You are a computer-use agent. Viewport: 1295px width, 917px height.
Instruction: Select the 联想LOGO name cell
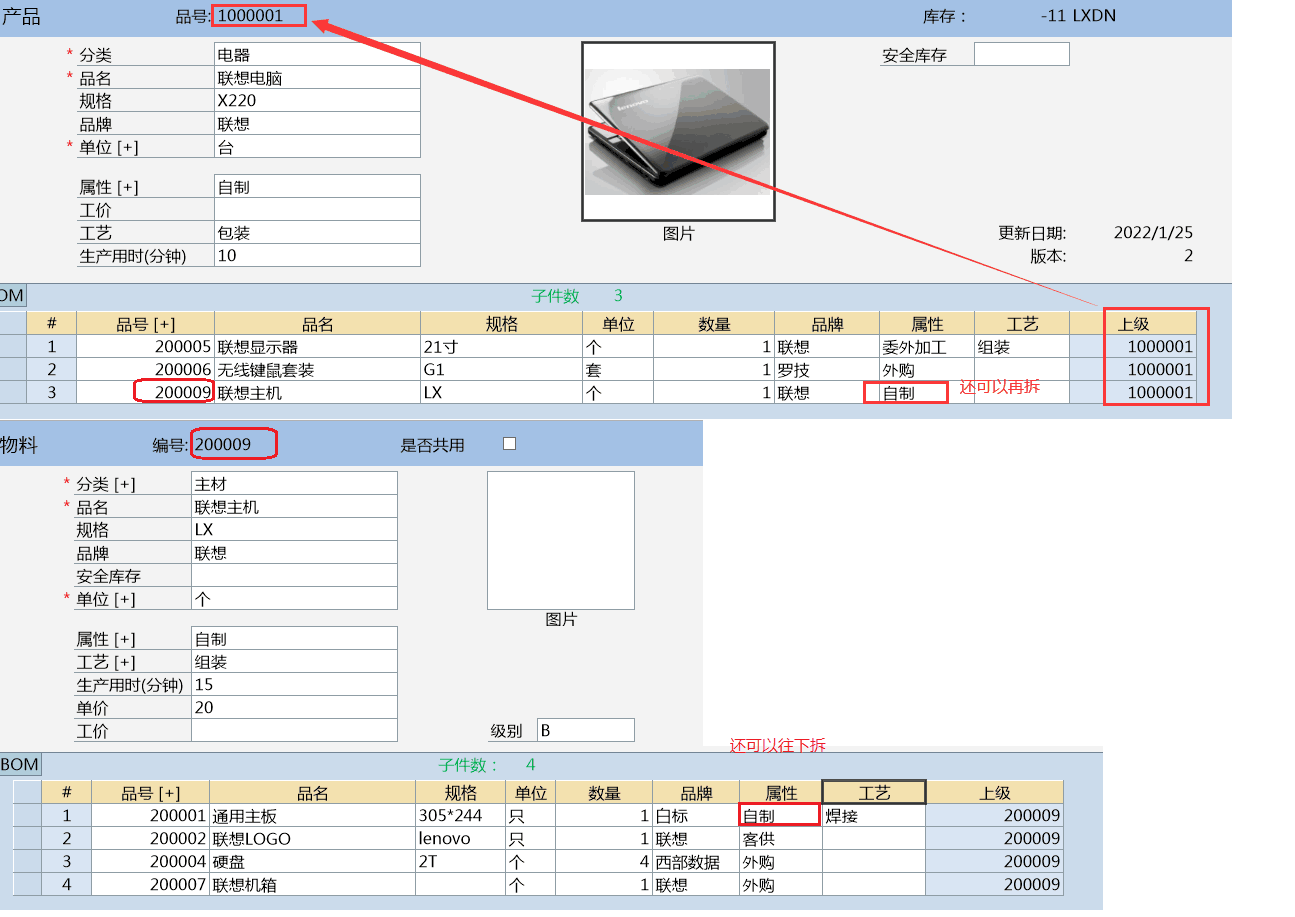pyautogui.click(x=312, y=839)
